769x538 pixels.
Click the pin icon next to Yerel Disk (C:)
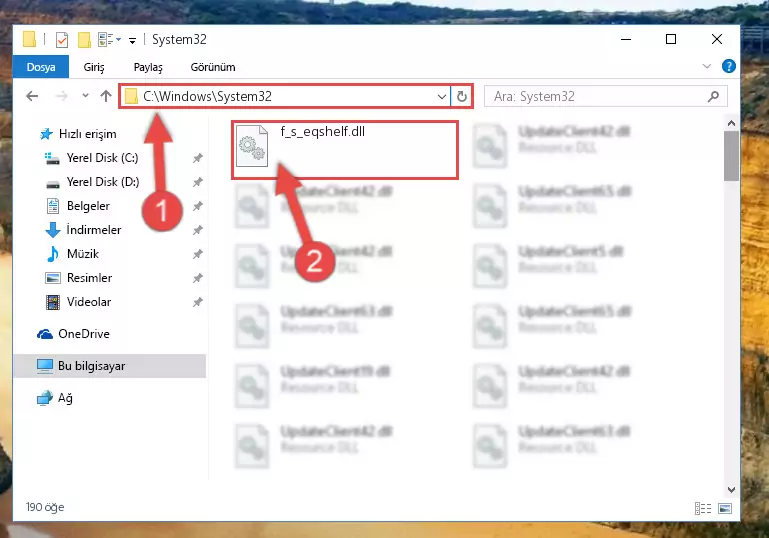[198, 158]
